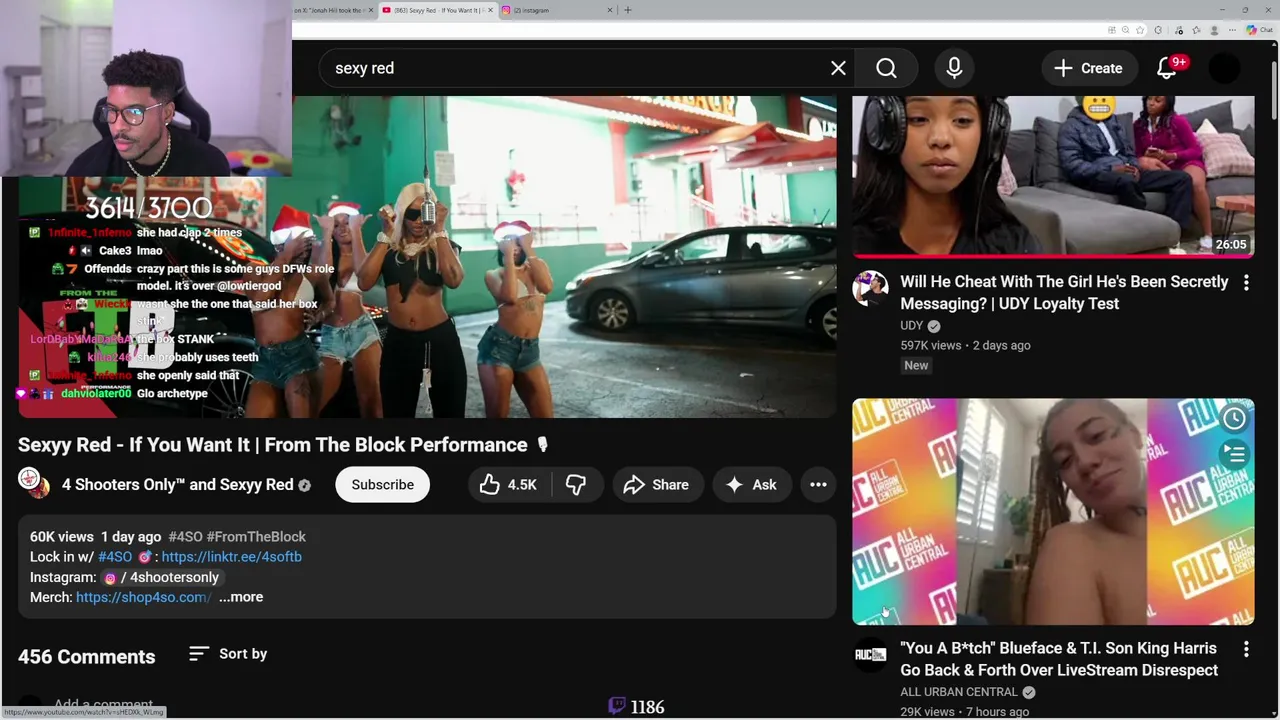Open channel name 4 Shooters Only and Sexyy Red
Screen dimensions: 1280x720
click(x=177, y=484)
